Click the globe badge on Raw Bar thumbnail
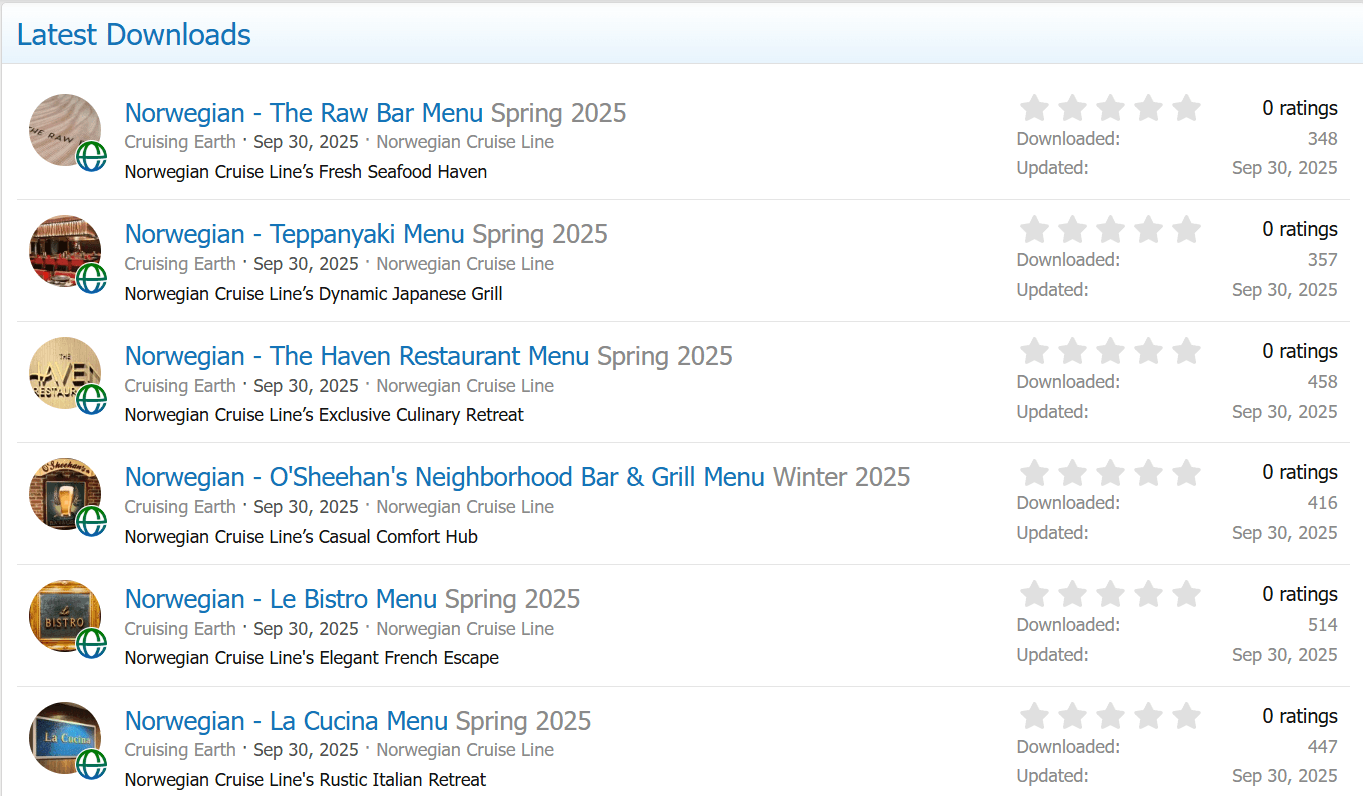This screenshot has width=1363, height=796. 92,156
